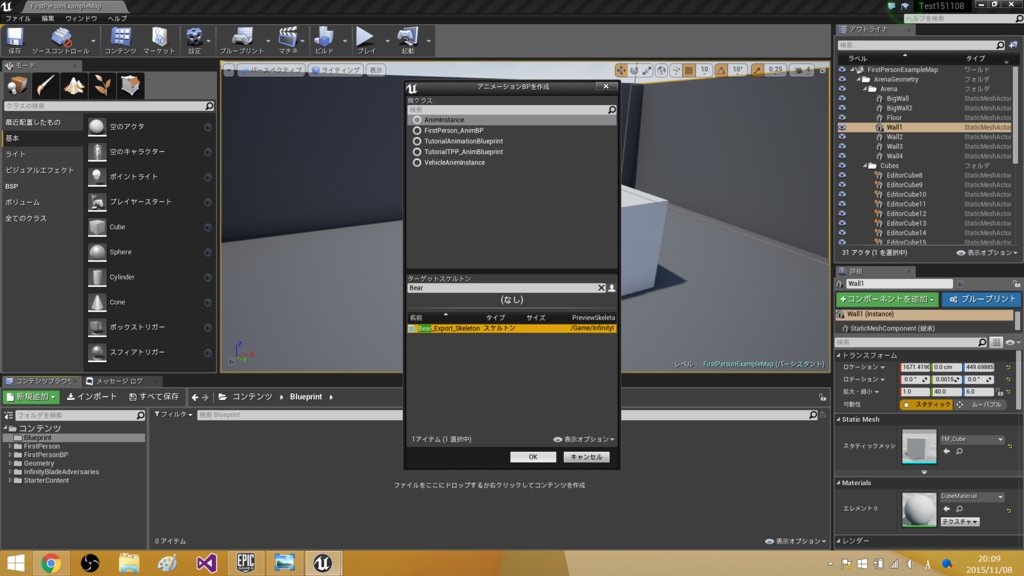This screenshot has height=576, width=1024.
Task: Select the rotate gizmo icon in viewport
Action: tap(633, 70)
